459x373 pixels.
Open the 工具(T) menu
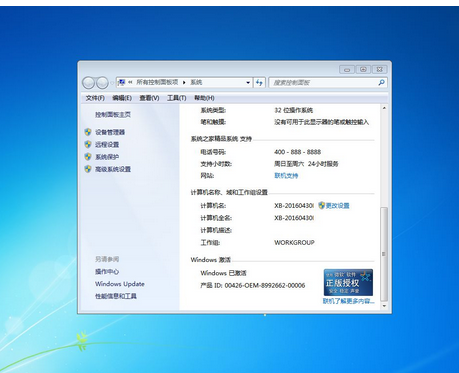pos(177,98)
